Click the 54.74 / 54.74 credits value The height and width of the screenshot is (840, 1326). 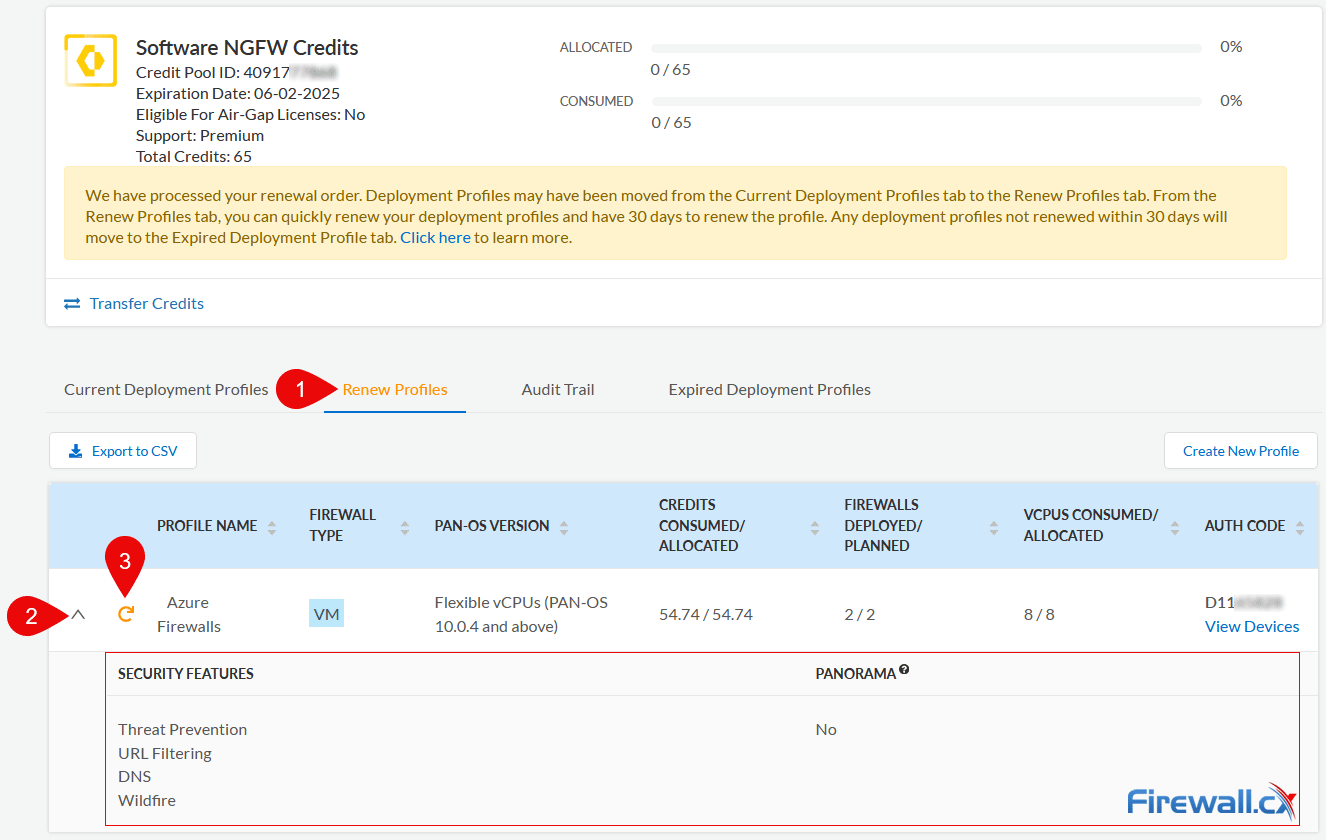pos(706,615)
